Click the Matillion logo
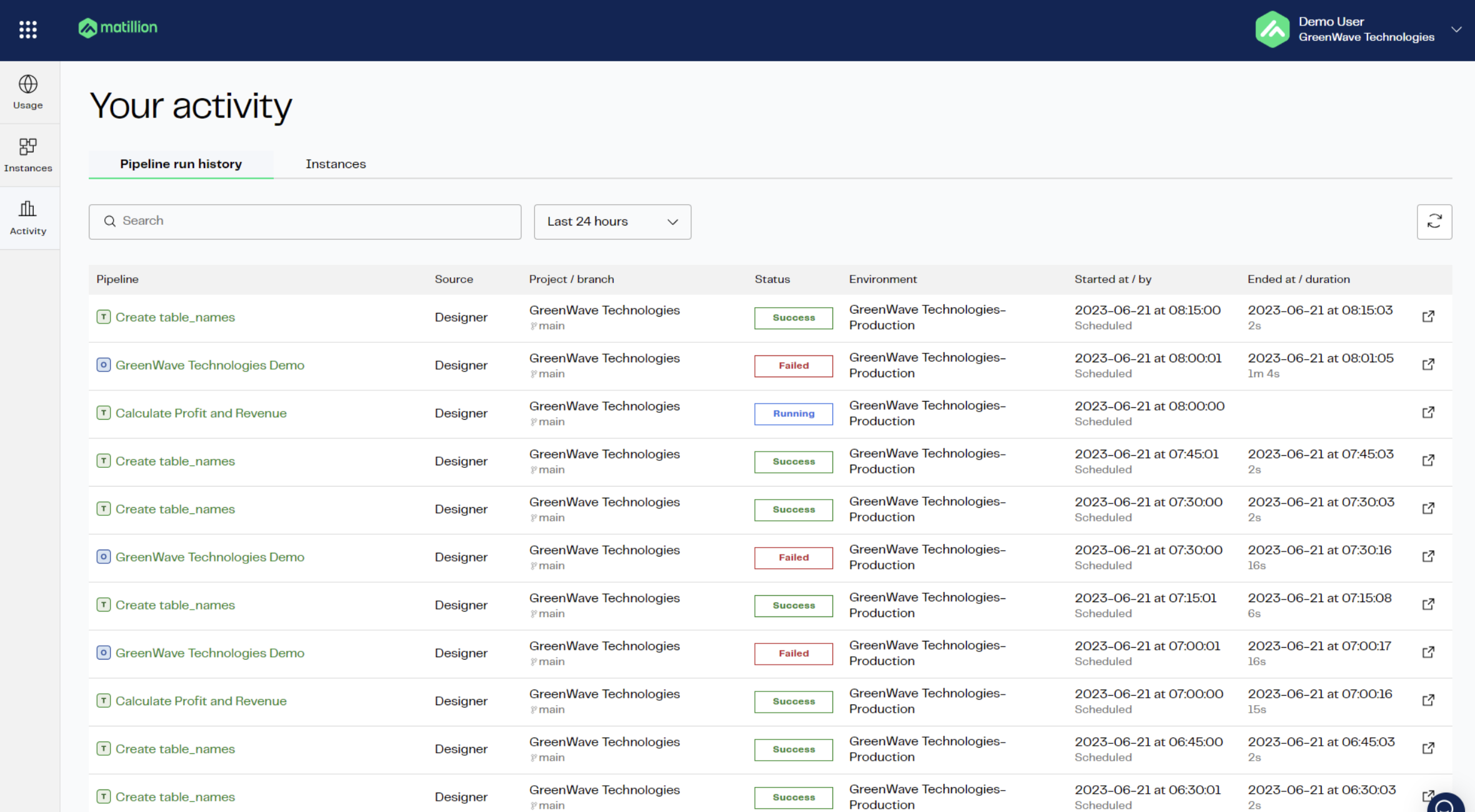 point(117,27)
